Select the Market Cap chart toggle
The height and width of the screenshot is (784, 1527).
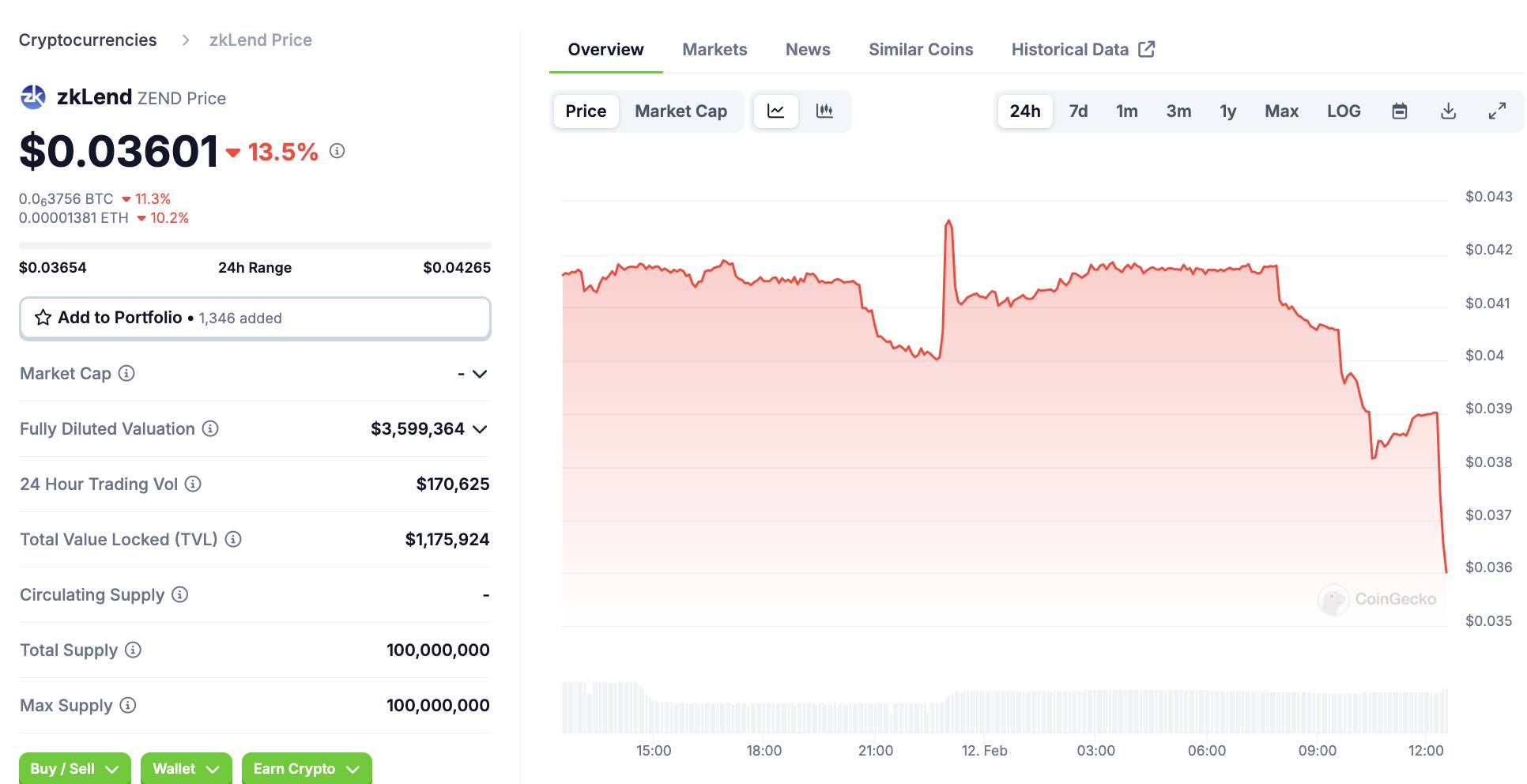(x=681, y=111)
